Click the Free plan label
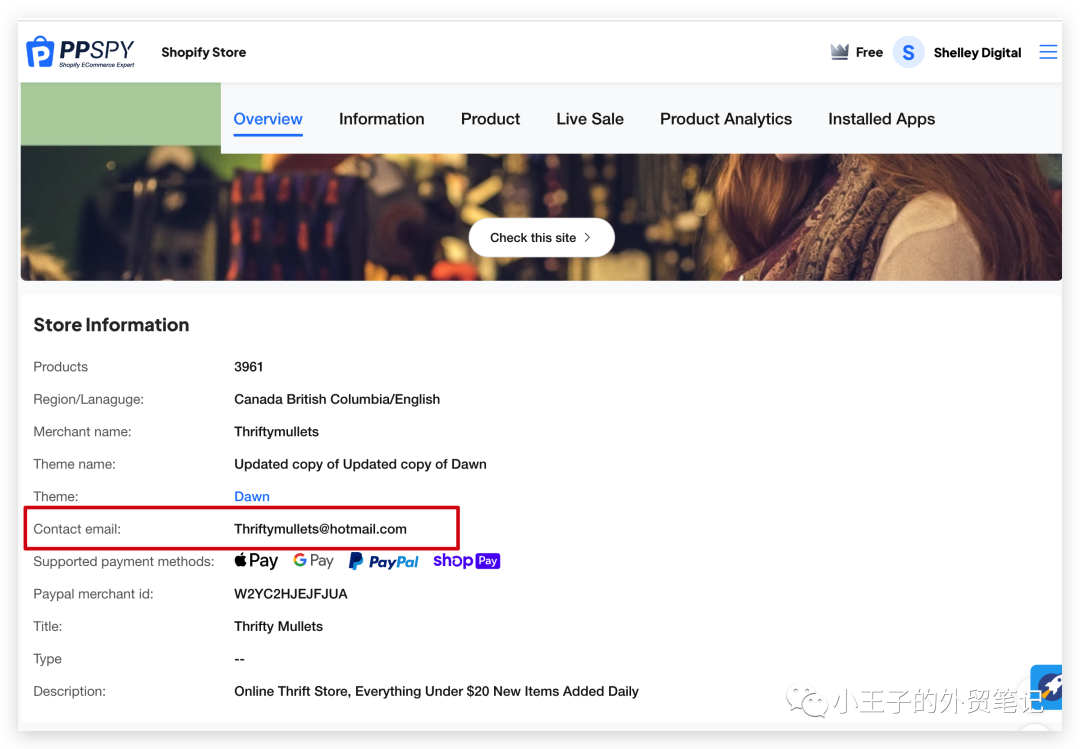Screen dimensions: 1080x749 (x=869, y=52)
